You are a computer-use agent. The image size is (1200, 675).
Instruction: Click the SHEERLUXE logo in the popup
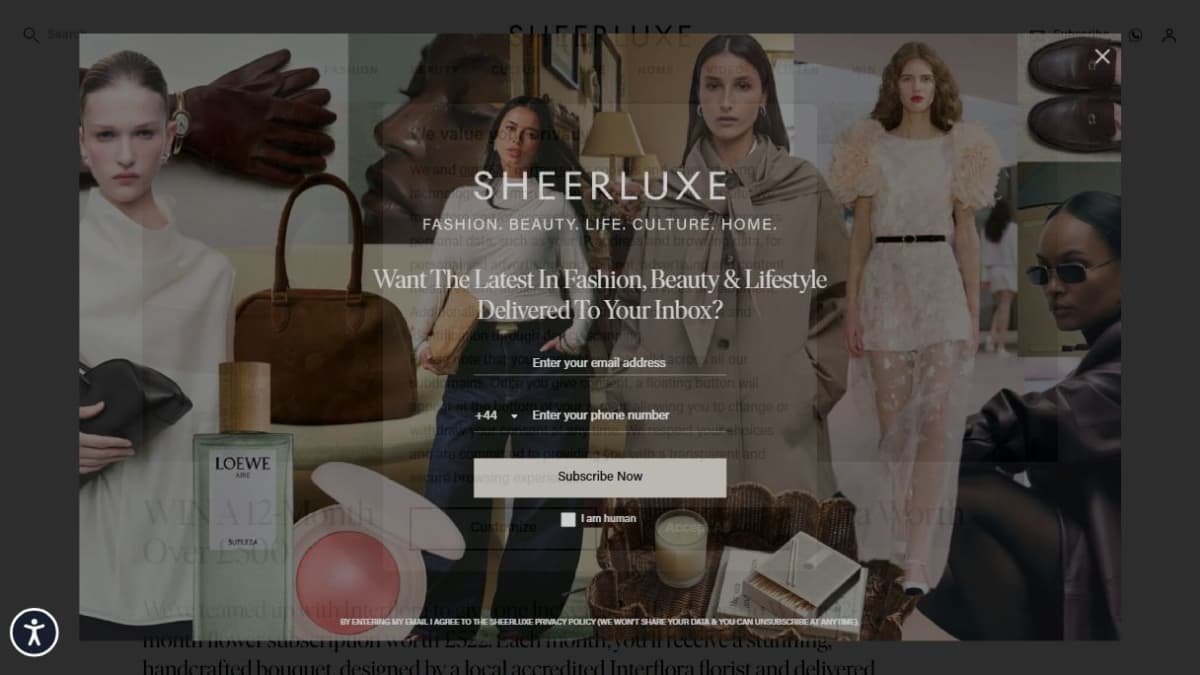[x=600, y=186]
